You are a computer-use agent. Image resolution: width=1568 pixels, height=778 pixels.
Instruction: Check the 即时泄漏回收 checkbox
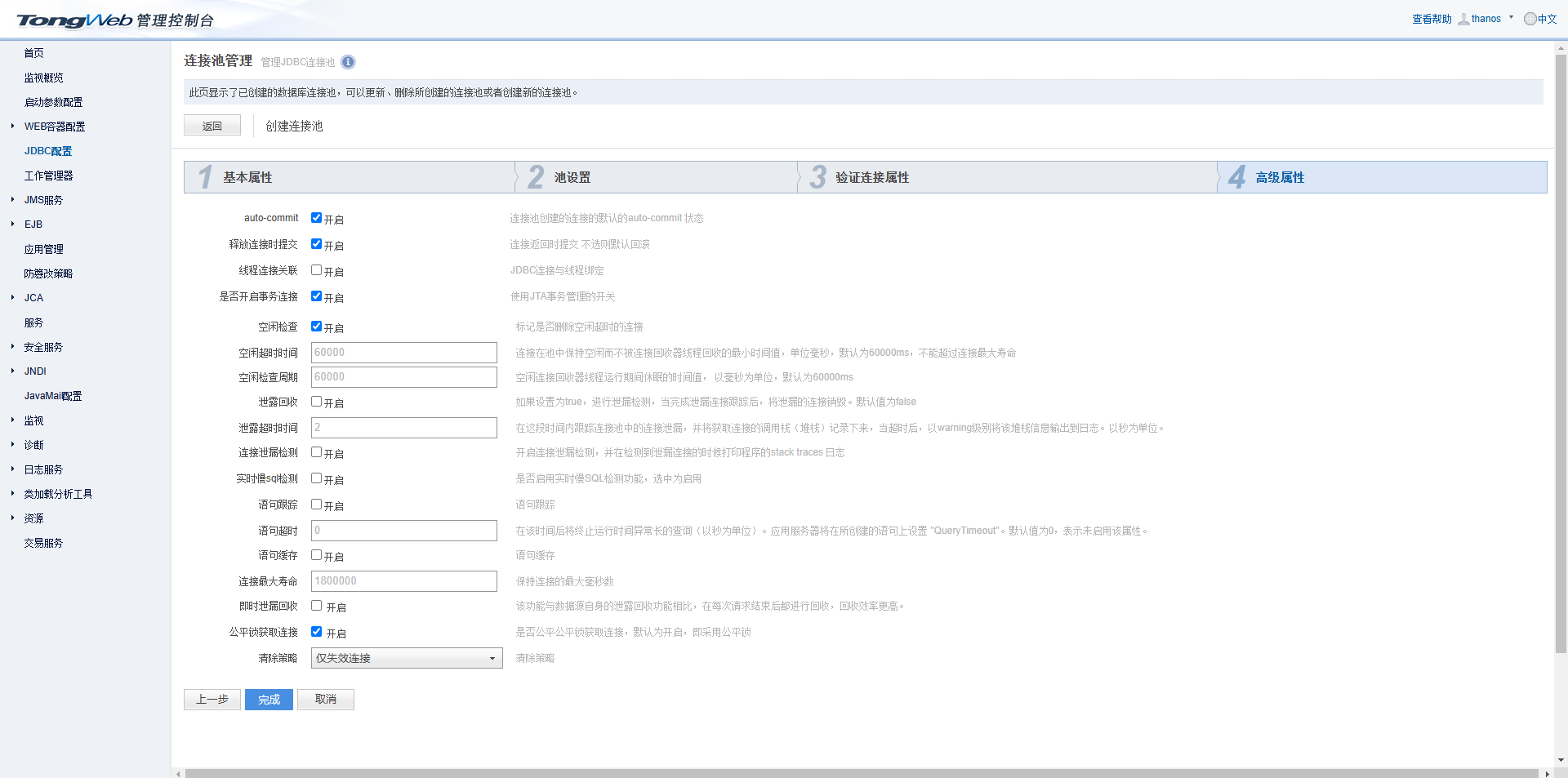(x=316, y=606)
